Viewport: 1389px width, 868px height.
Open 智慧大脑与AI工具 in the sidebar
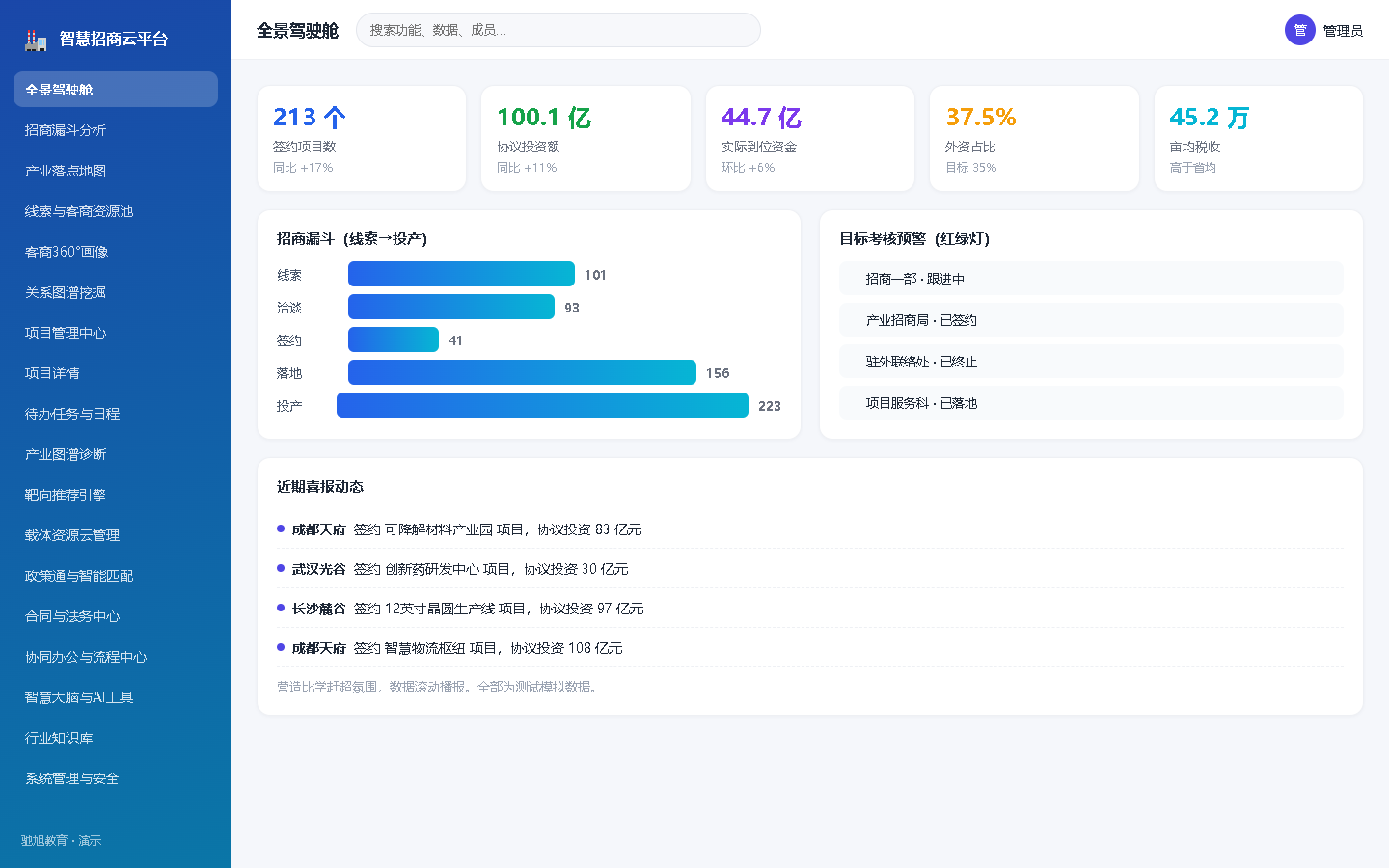(116, 697)
